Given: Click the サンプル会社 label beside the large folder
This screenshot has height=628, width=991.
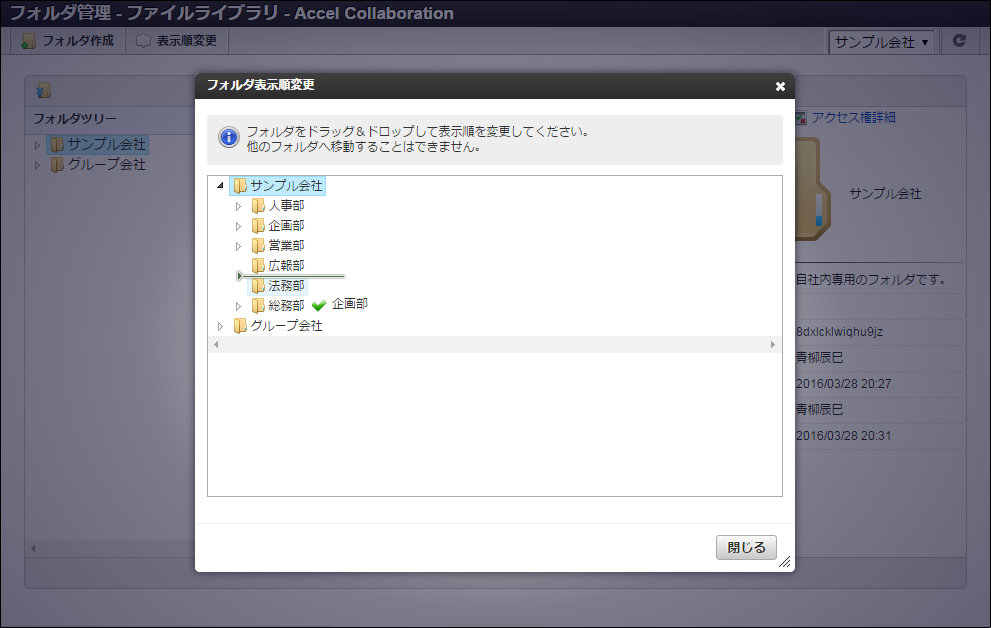Looking at the screenshot, I should [885, 194].
